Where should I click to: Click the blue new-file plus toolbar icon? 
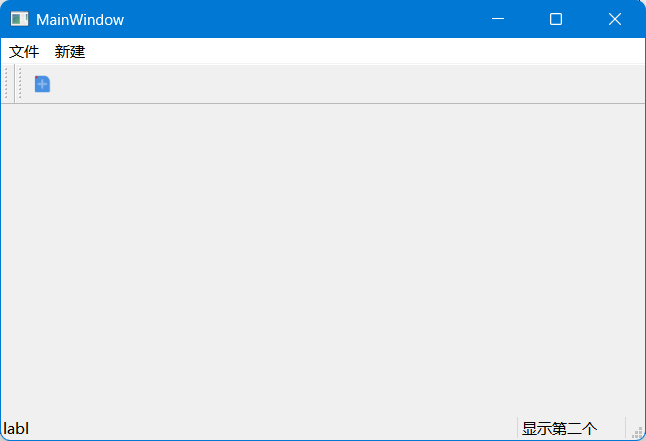tap(42, 84)
